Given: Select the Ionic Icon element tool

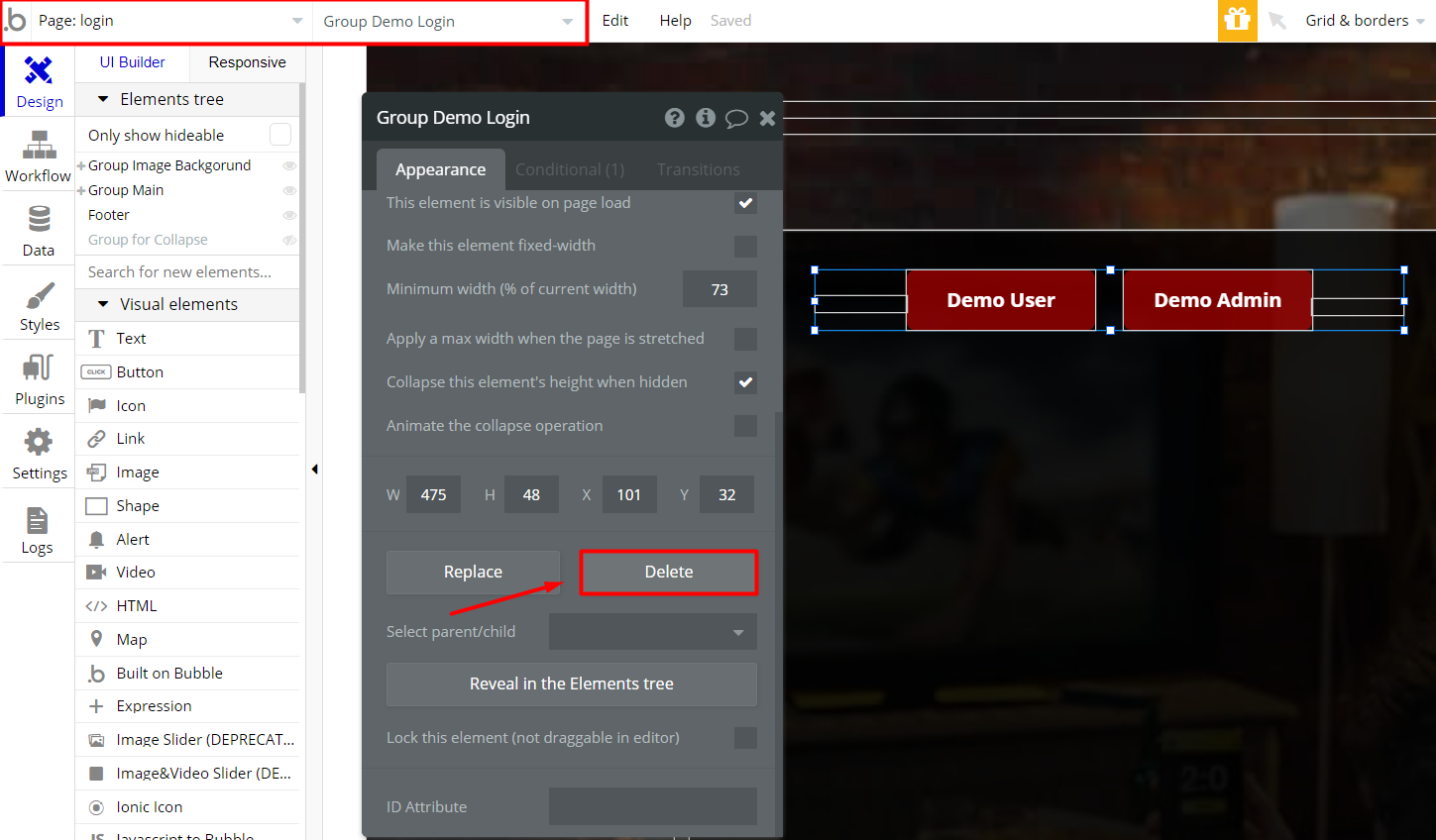Looking at the screenshot, I should 188,807.
